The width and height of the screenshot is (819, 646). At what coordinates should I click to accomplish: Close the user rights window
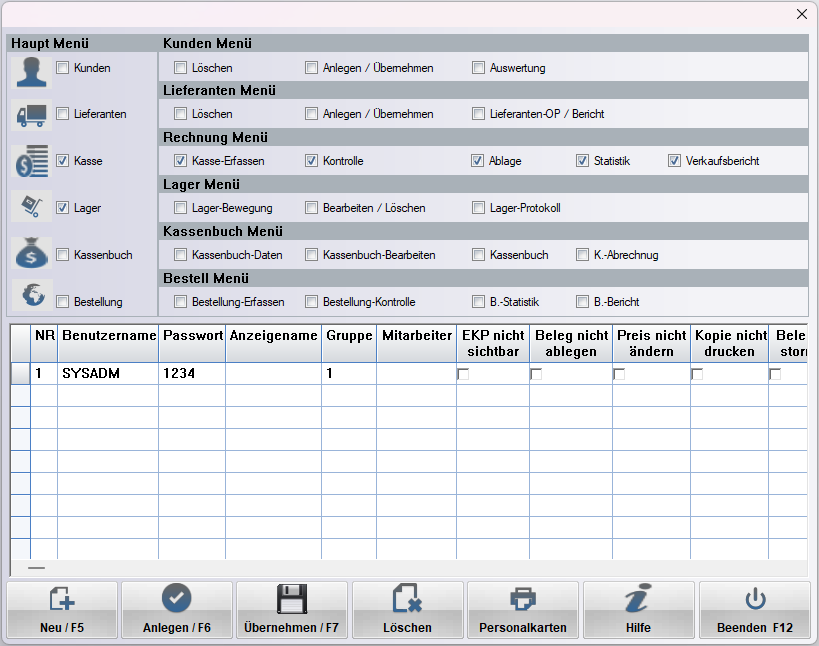(x=802, y=14)
